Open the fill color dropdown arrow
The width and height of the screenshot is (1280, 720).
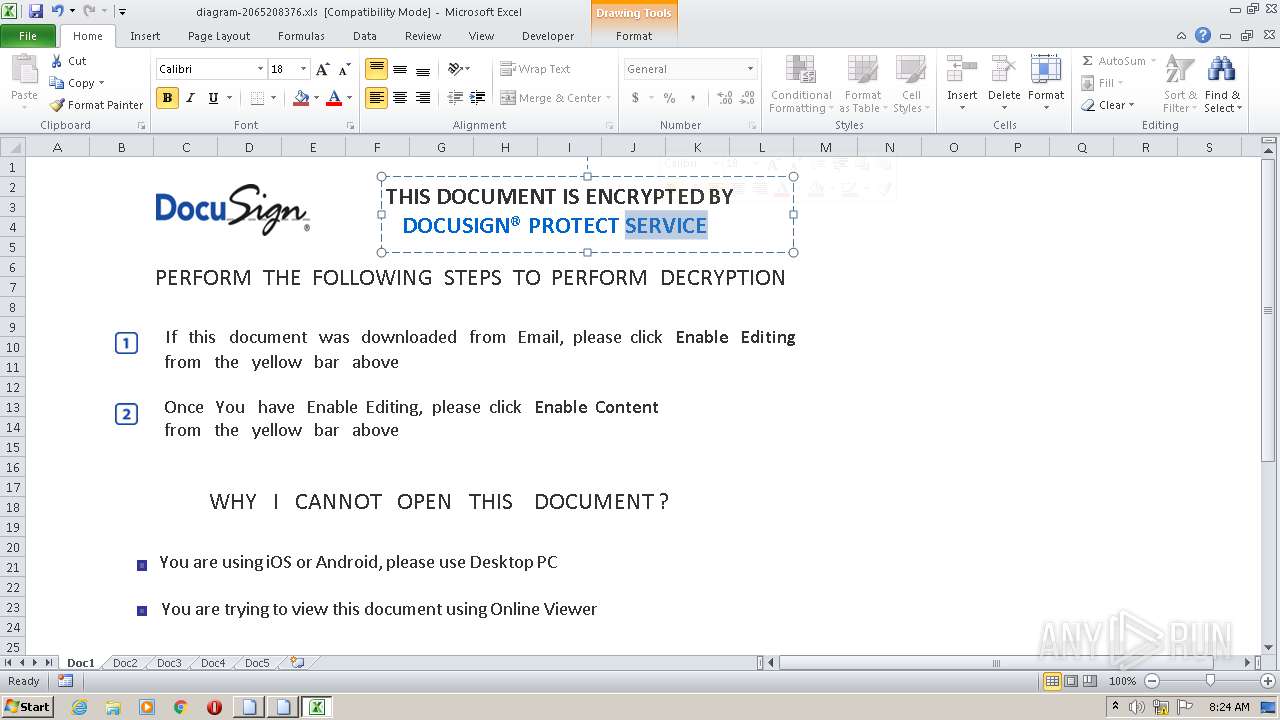tap(316, 98)
